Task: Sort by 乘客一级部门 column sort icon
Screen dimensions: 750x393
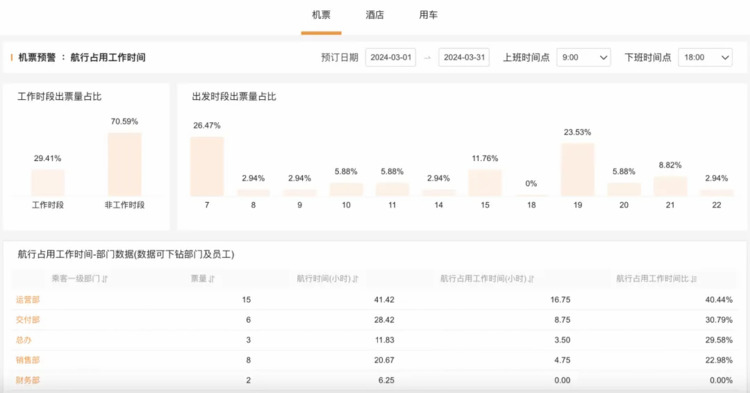Action: pos(105,279)
